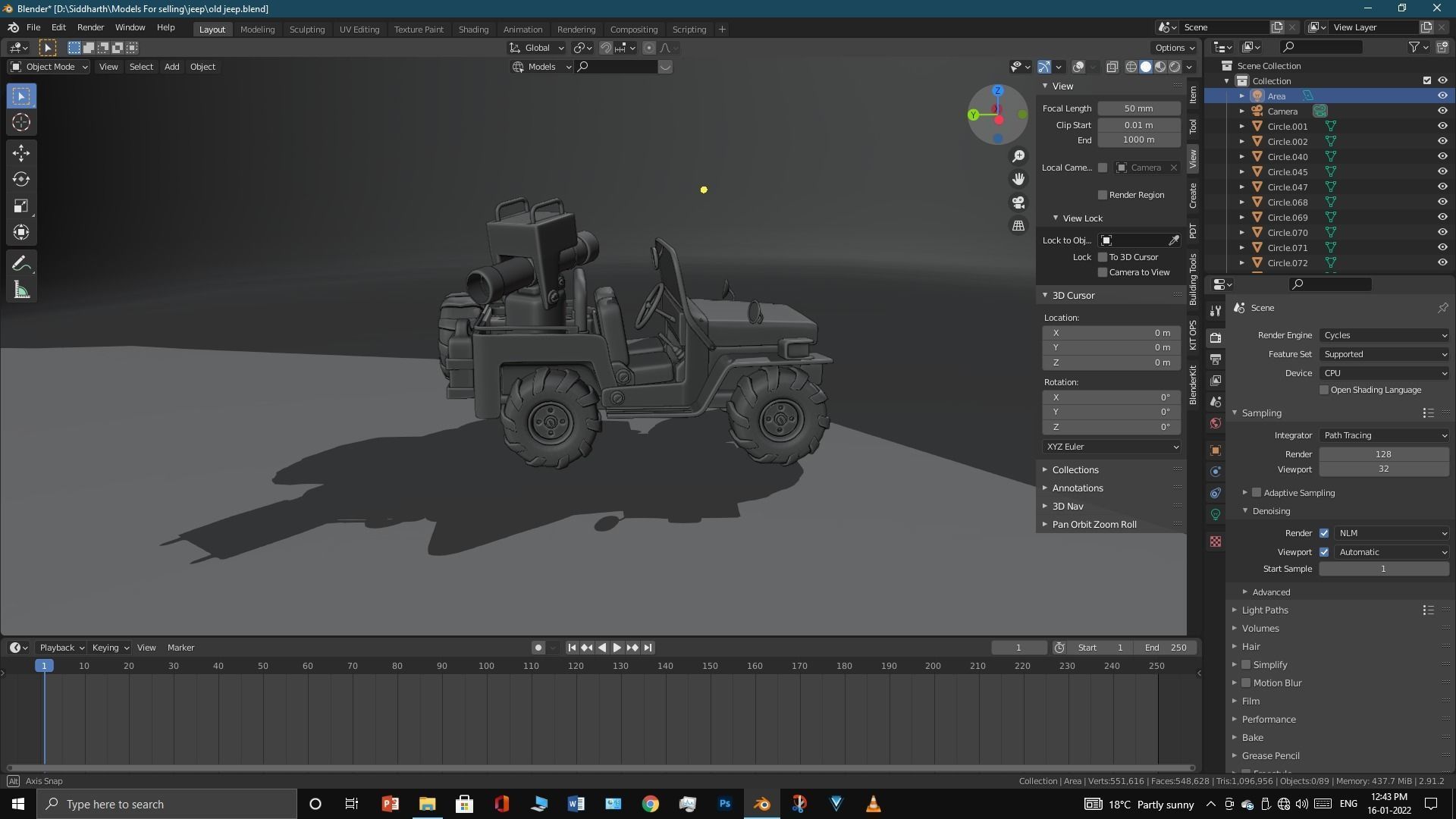Open the viewport Add menu
The image size is (1456, 819).
point(171,67)
